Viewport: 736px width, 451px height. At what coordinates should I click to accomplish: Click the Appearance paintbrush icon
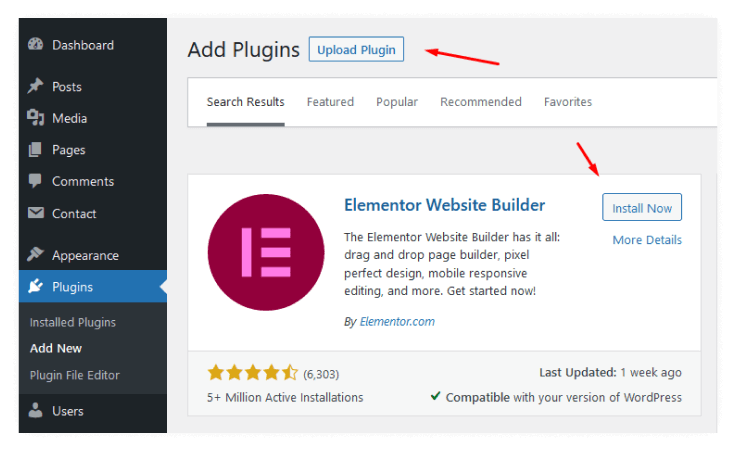coord(35,254)
